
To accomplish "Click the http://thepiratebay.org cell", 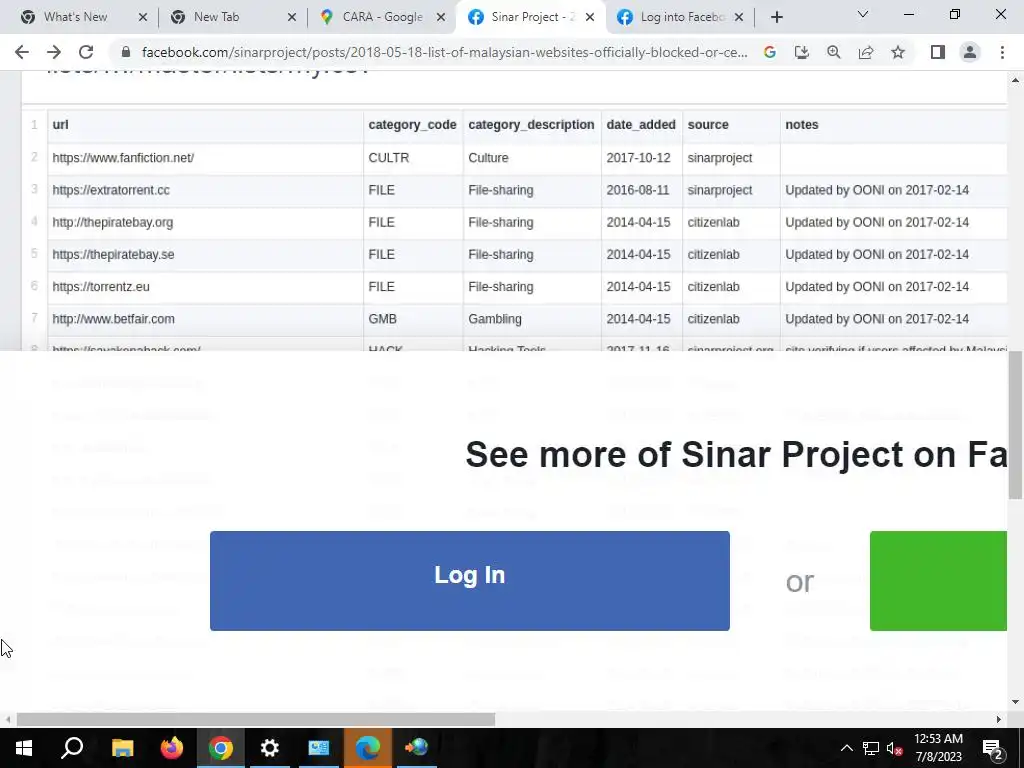I will pyautogui.click(x=205, y=223).
